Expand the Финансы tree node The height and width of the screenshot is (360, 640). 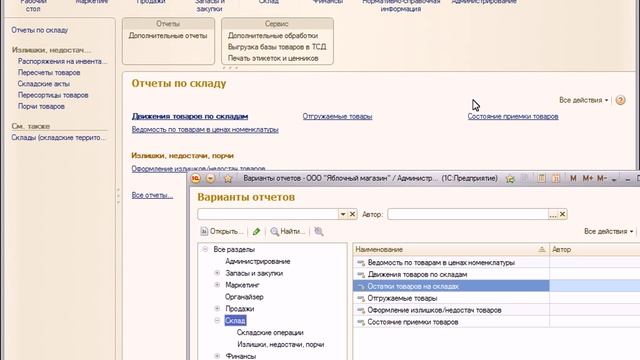217,356
